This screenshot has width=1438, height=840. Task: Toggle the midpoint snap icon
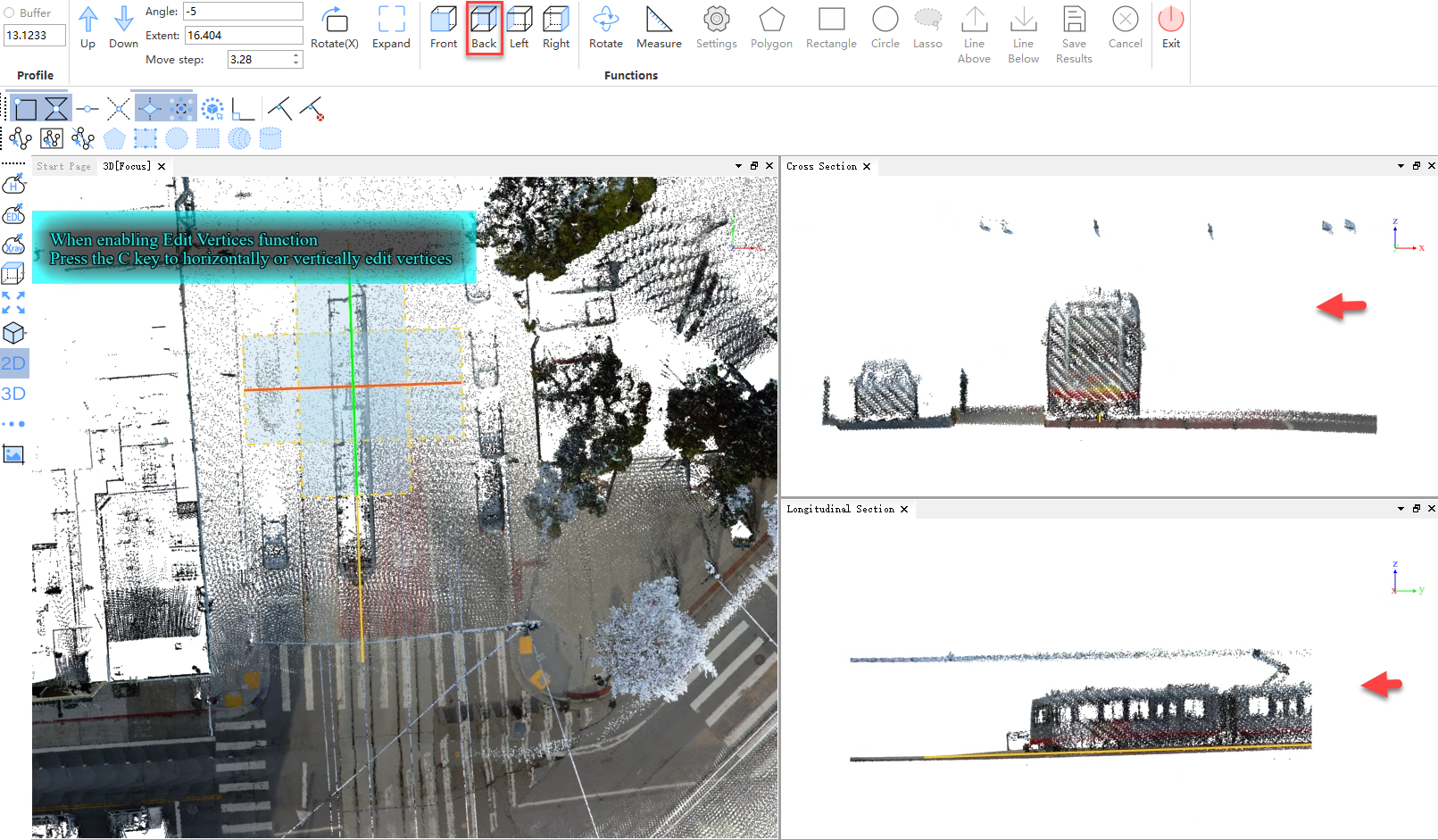point(87,109)
